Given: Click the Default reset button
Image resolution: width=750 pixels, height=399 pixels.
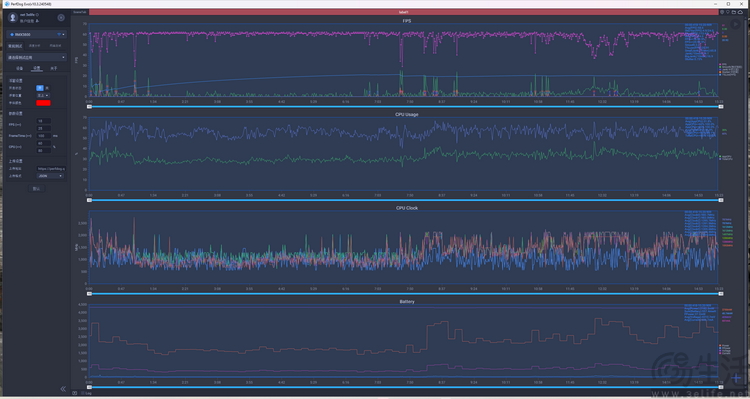Looking at the screenshot, I should (x=36, y=188).
